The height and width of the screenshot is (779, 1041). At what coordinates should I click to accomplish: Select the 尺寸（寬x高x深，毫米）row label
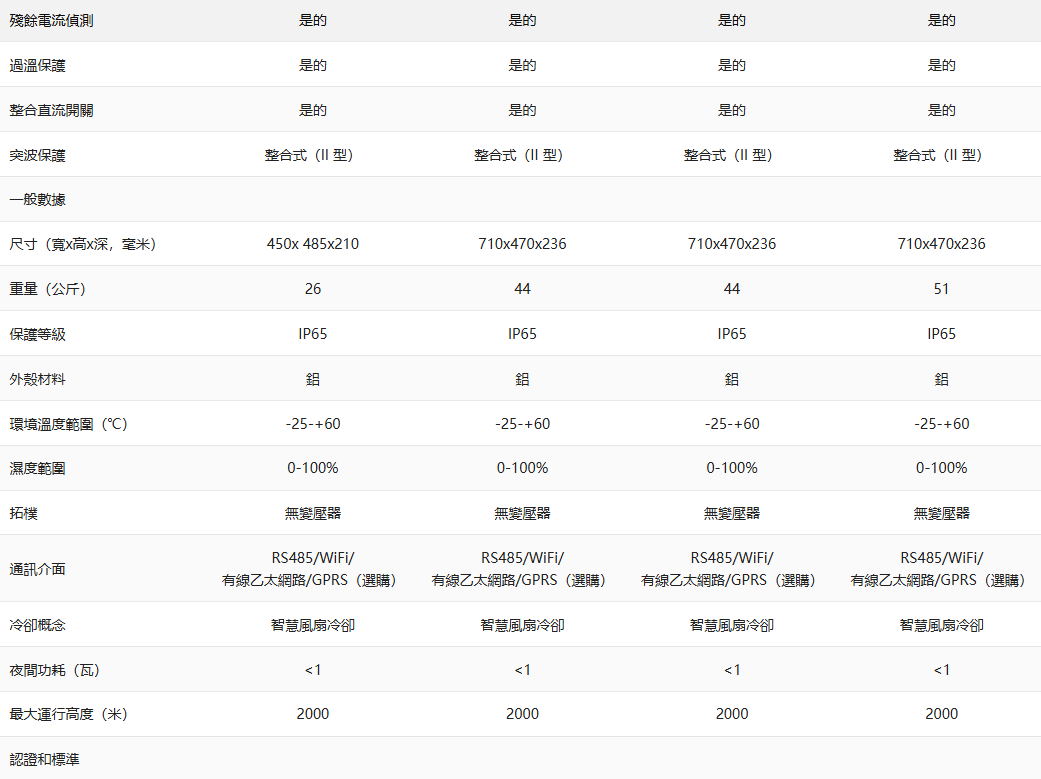pos(82,244)
